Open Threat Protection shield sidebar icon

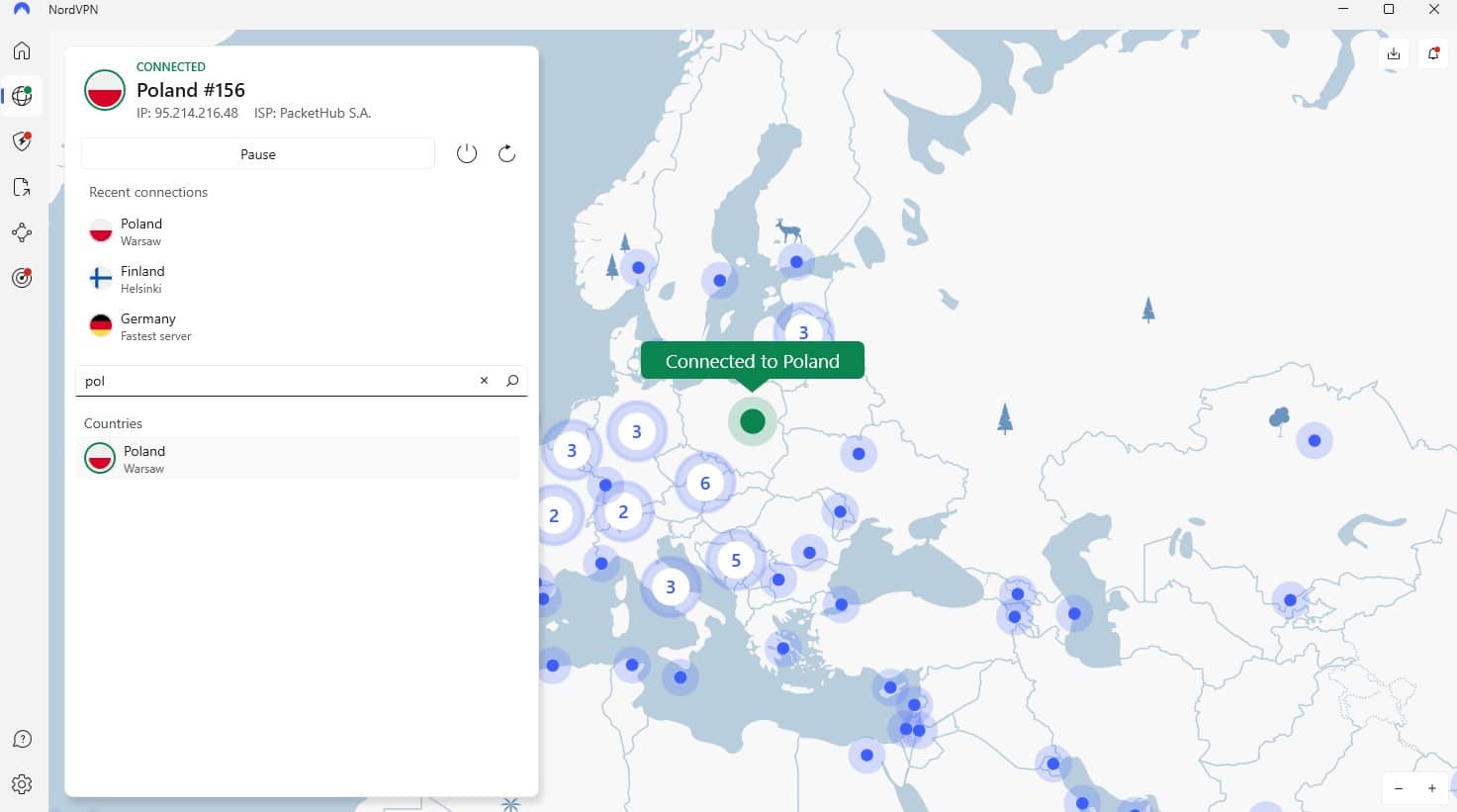pyautogui.click(x=22, y=141)
